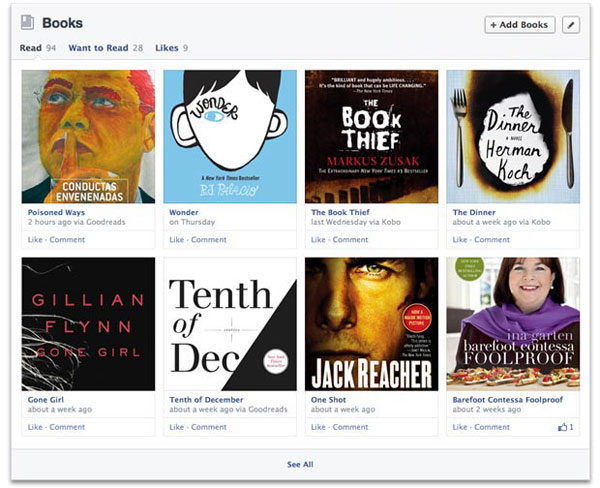The height and width of the screenshot is (488, 600).
Task: Like the Wonder book
Action: coord(176,240)
